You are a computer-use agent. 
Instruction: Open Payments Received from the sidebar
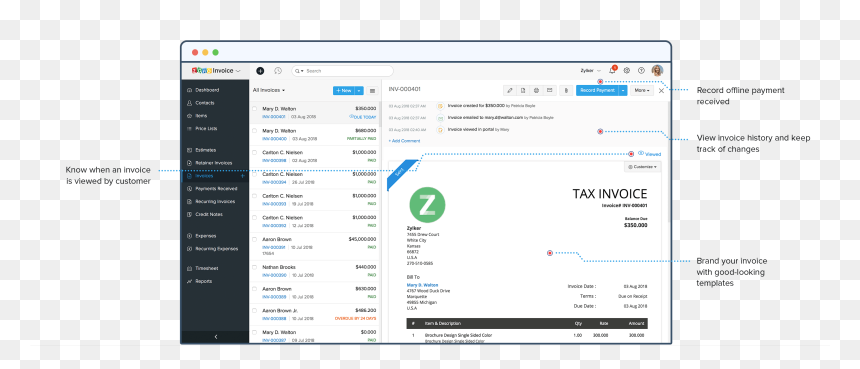[x=215, y=189]
